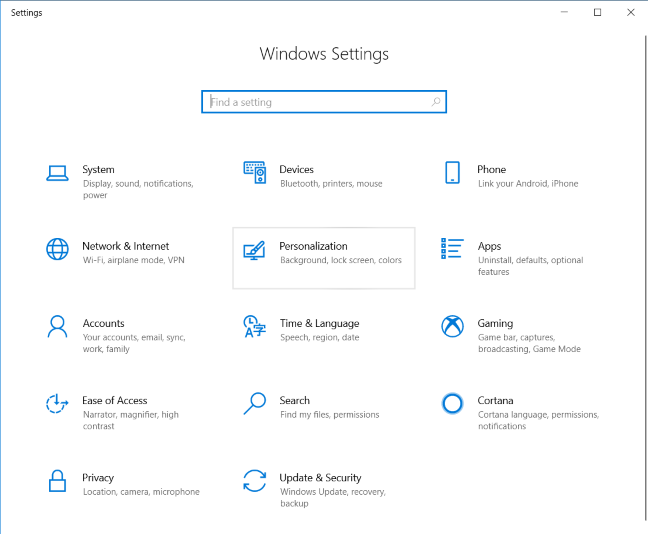
Task: Click inside the Find a setting field
Action: (x=318, y=102)
